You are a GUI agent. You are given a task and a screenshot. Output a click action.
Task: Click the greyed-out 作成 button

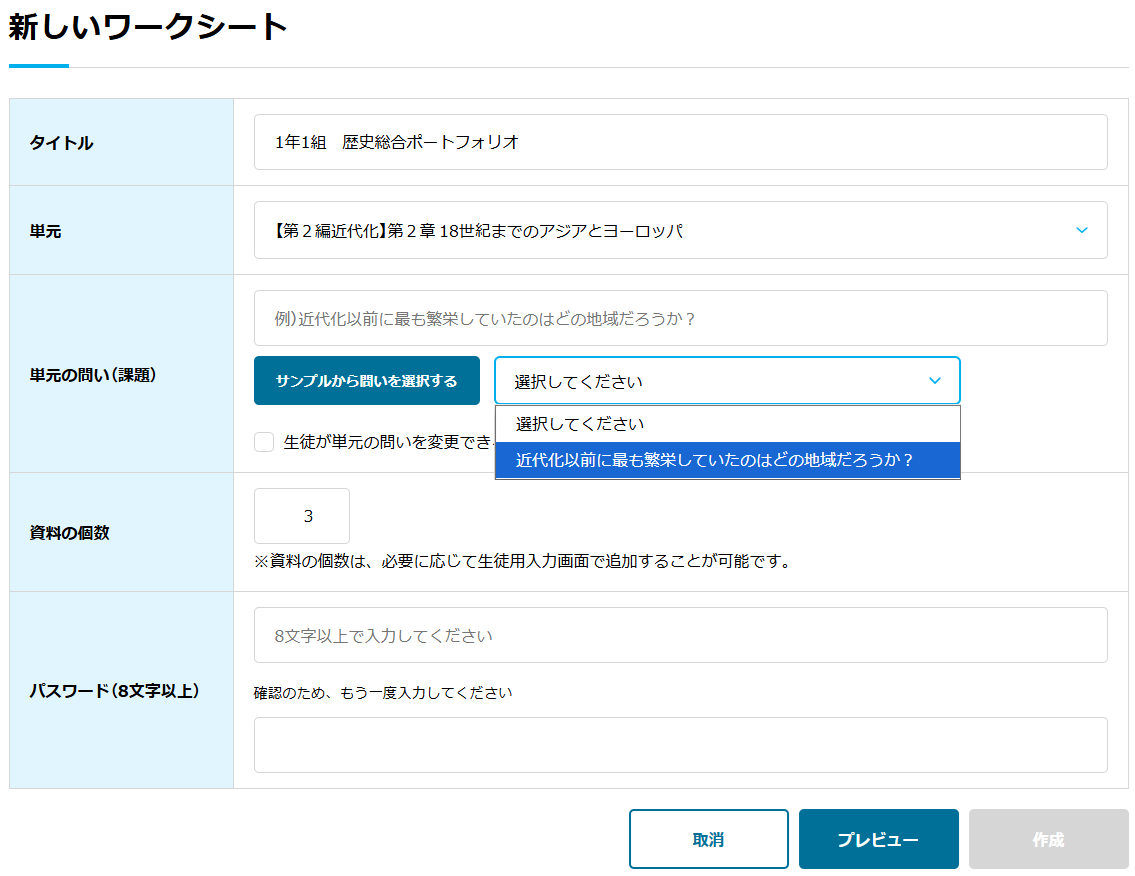[1048, 839]
